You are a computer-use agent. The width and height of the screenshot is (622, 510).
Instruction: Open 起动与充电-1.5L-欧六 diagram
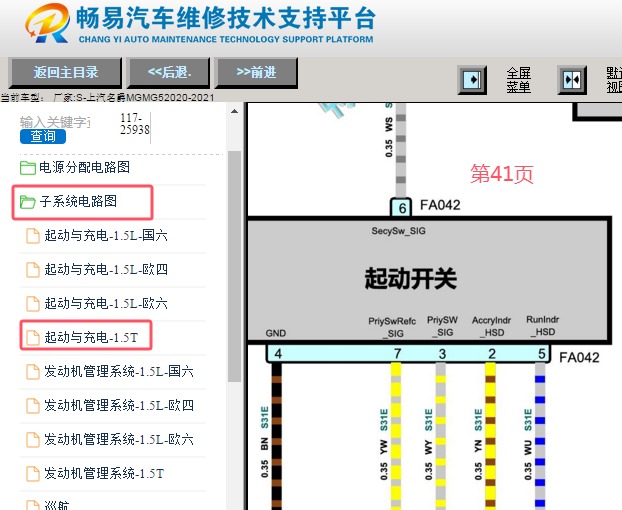[106, 304]
